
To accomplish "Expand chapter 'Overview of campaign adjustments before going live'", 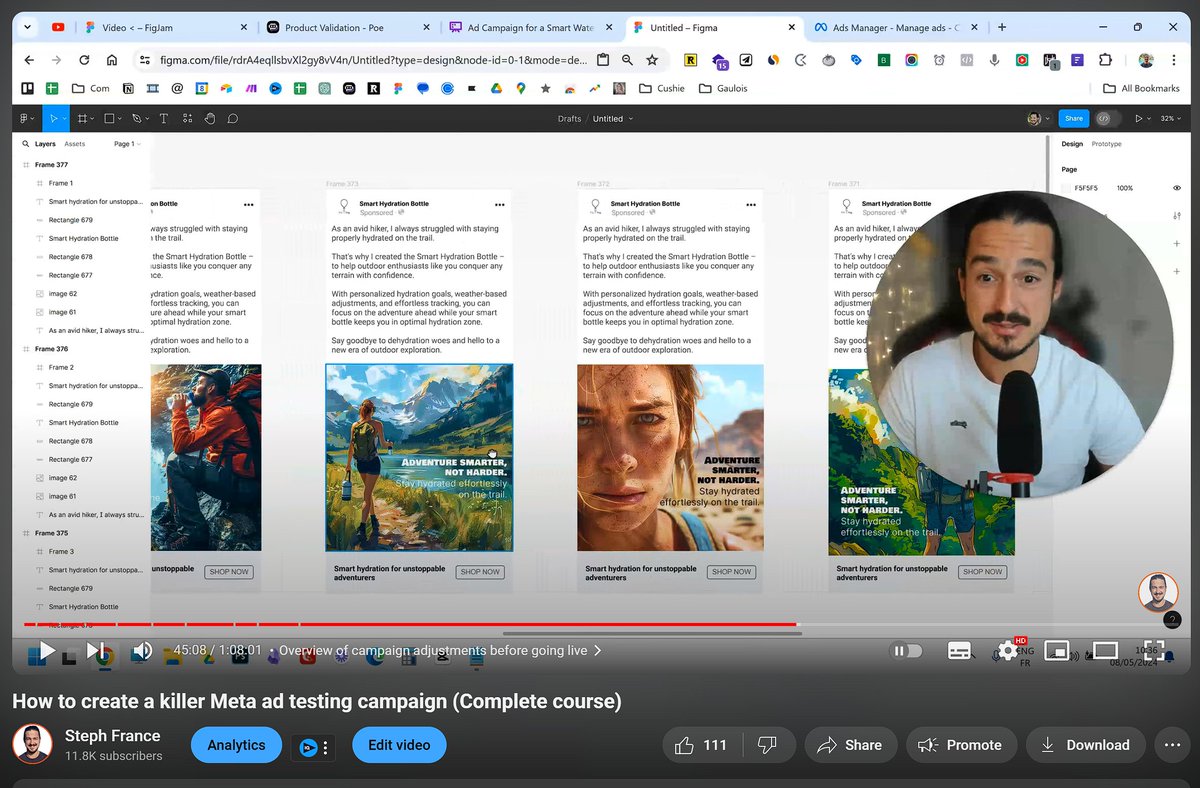I will tap(440, 650).
